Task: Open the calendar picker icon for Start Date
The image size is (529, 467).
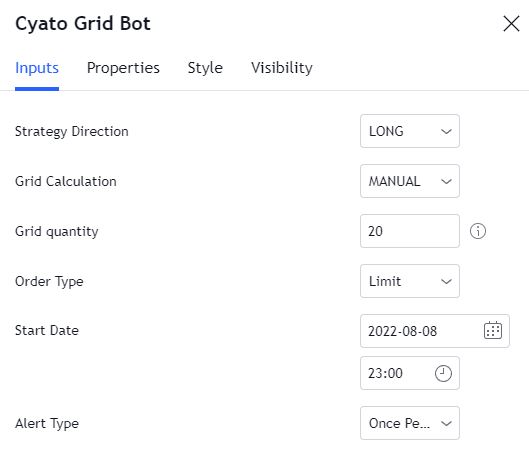Action: point(493,330)
